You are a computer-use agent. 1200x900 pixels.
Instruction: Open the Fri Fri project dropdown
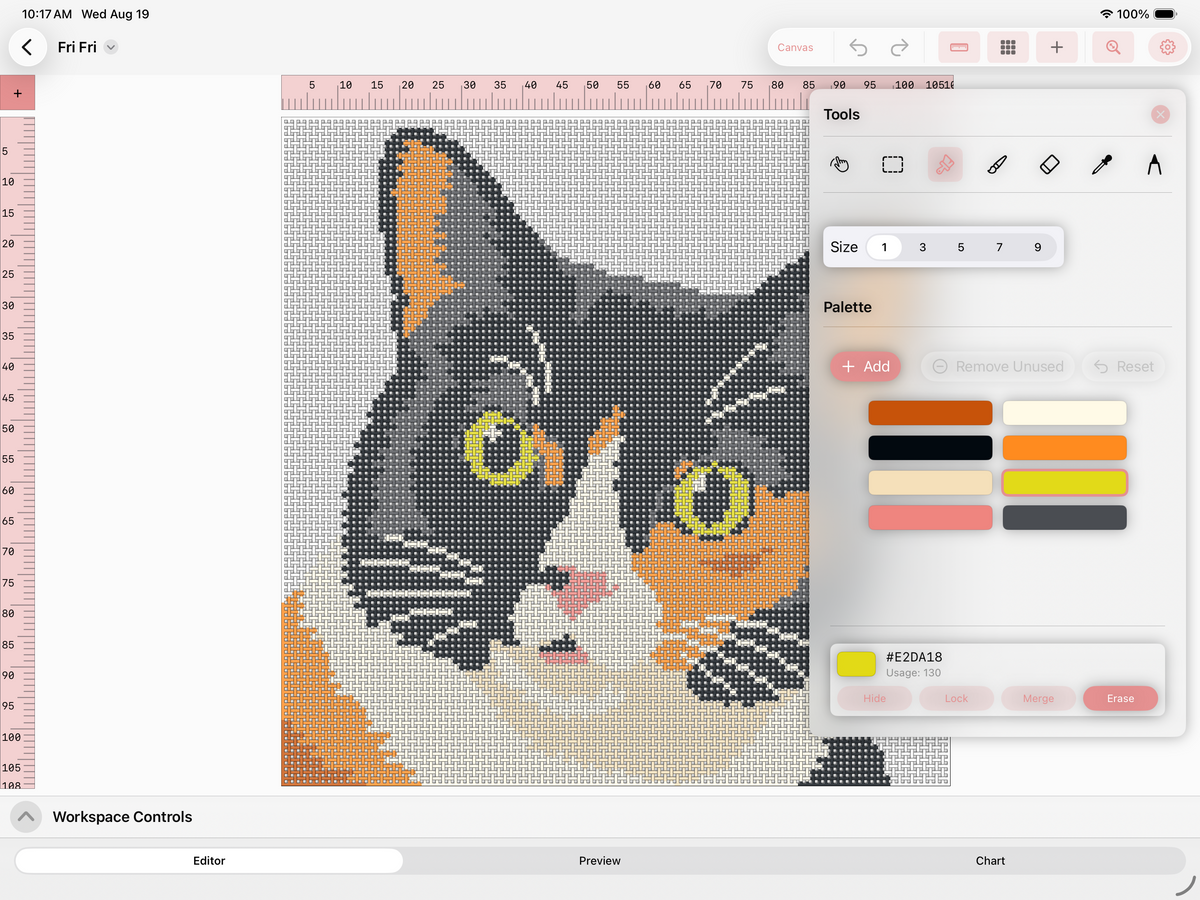111,47
